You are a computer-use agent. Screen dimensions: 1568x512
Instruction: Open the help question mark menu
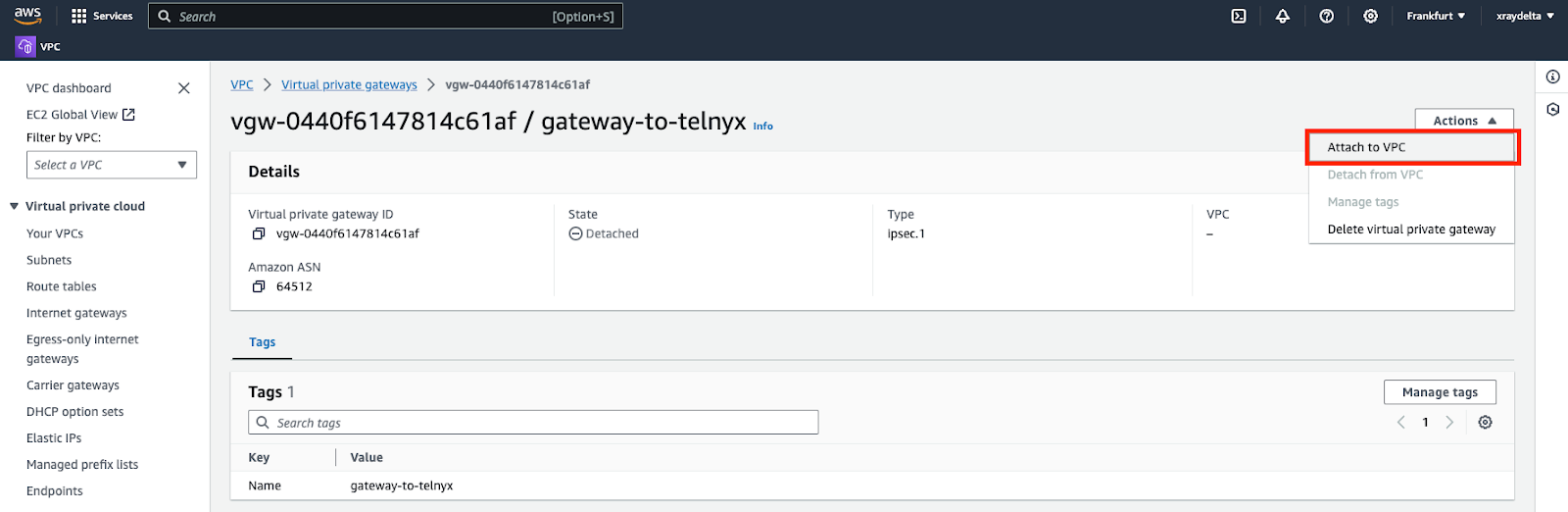[1327, 16]
